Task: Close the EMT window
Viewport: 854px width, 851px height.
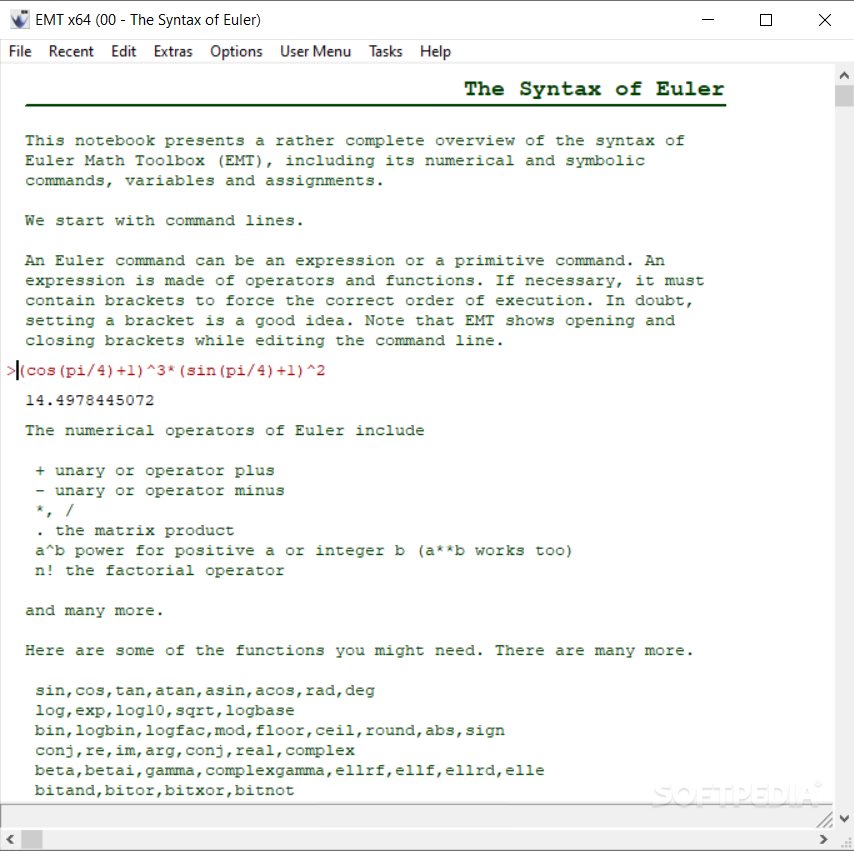Action: click(x=825, y=20)
